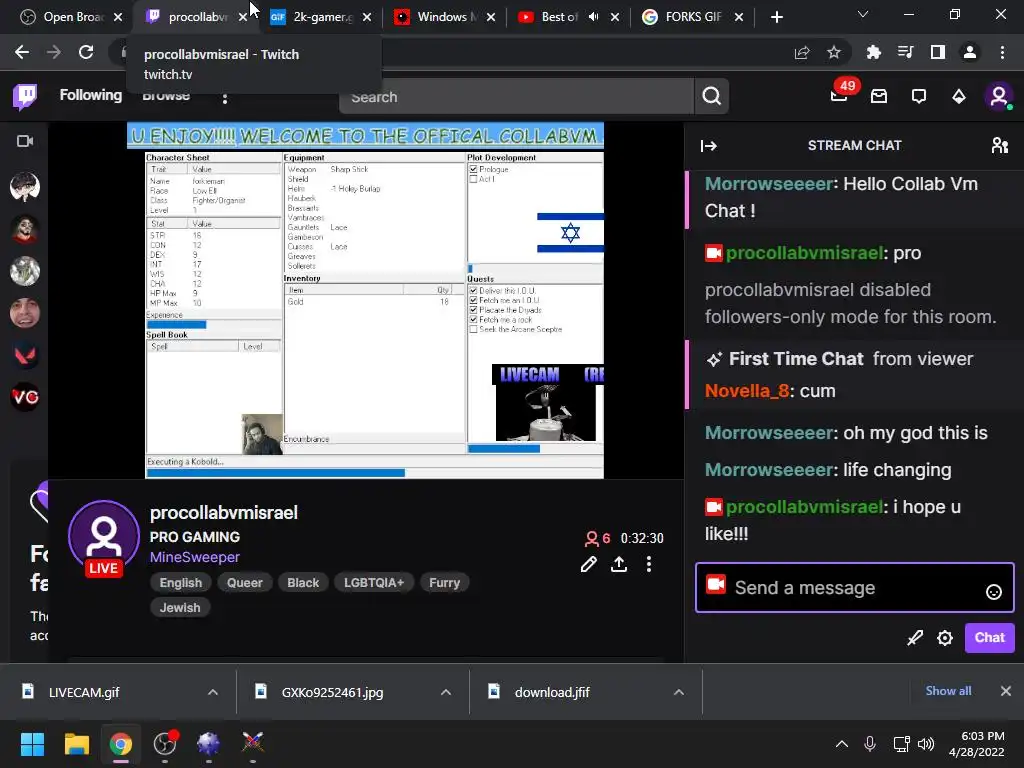This screenshot has height=768, width=1024.
Task: Mute audio on the Best of tab
Action: tap(593, 17)
